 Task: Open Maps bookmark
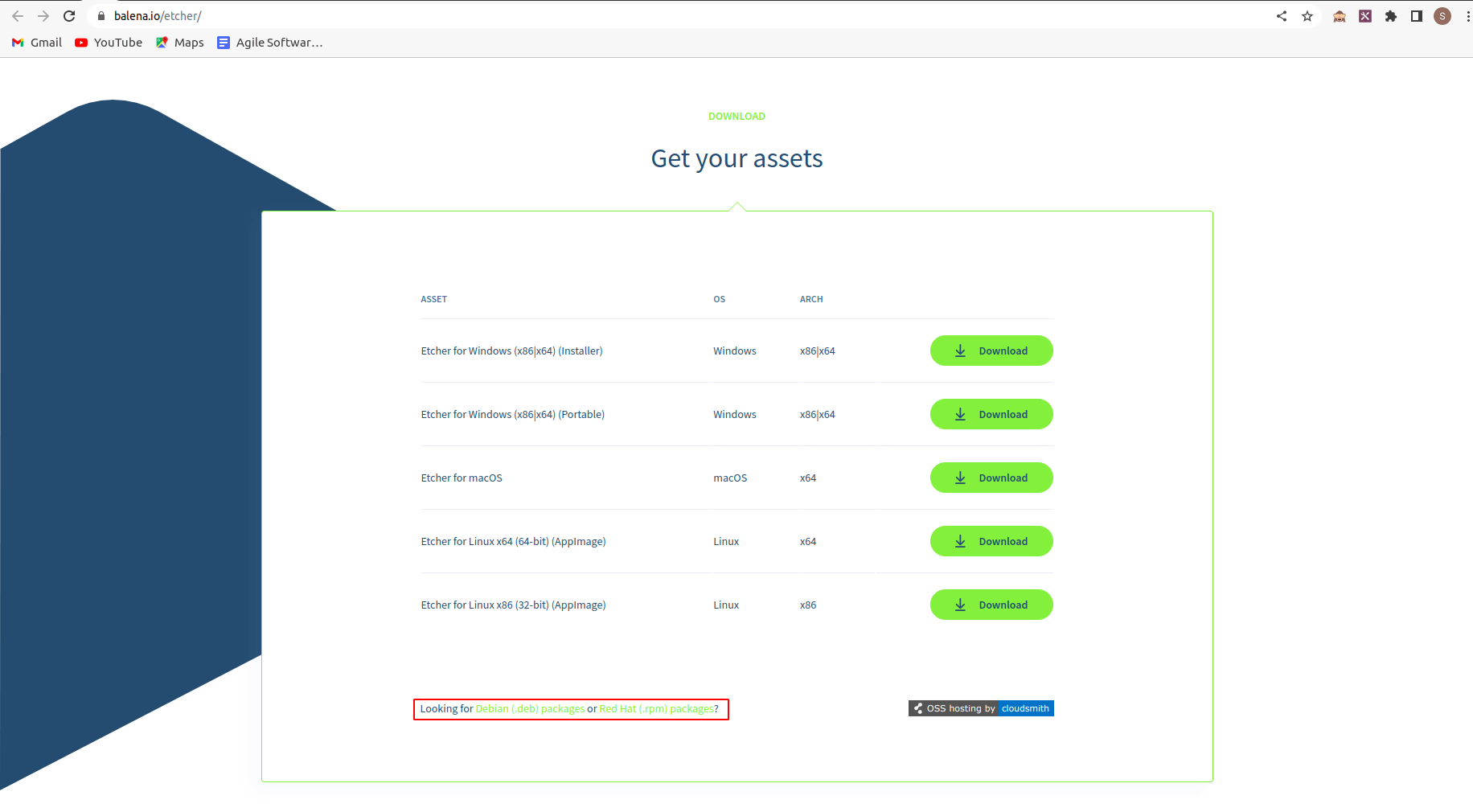[180, 43]
